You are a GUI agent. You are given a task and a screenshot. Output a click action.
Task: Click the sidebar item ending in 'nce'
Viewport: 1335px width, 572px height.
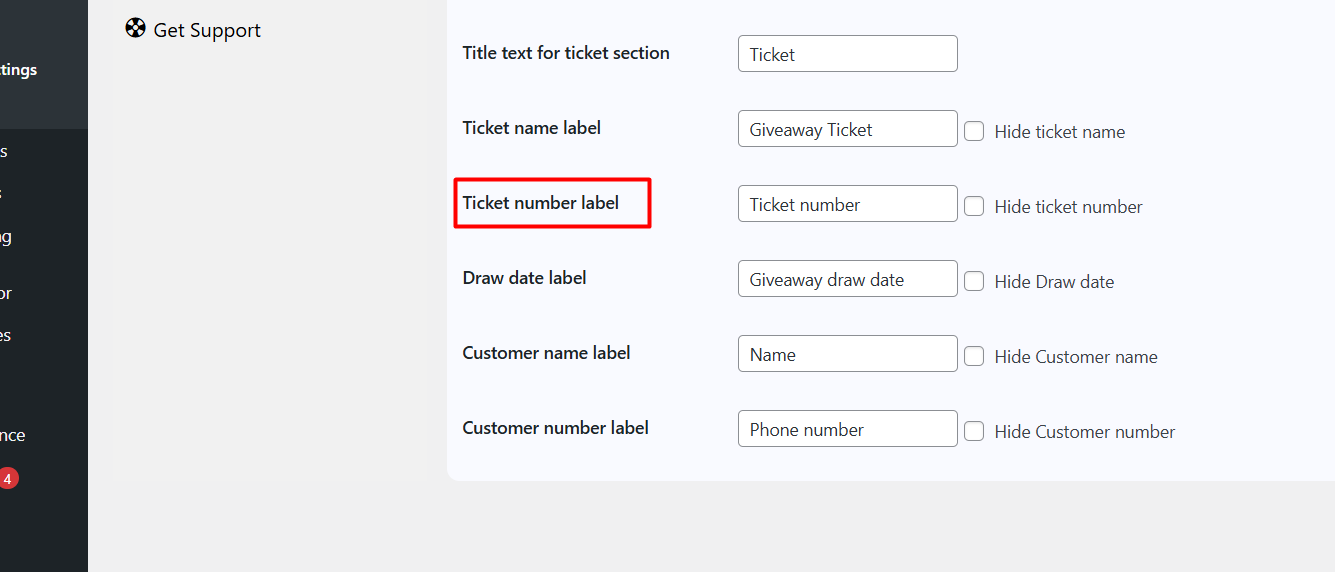13,435
